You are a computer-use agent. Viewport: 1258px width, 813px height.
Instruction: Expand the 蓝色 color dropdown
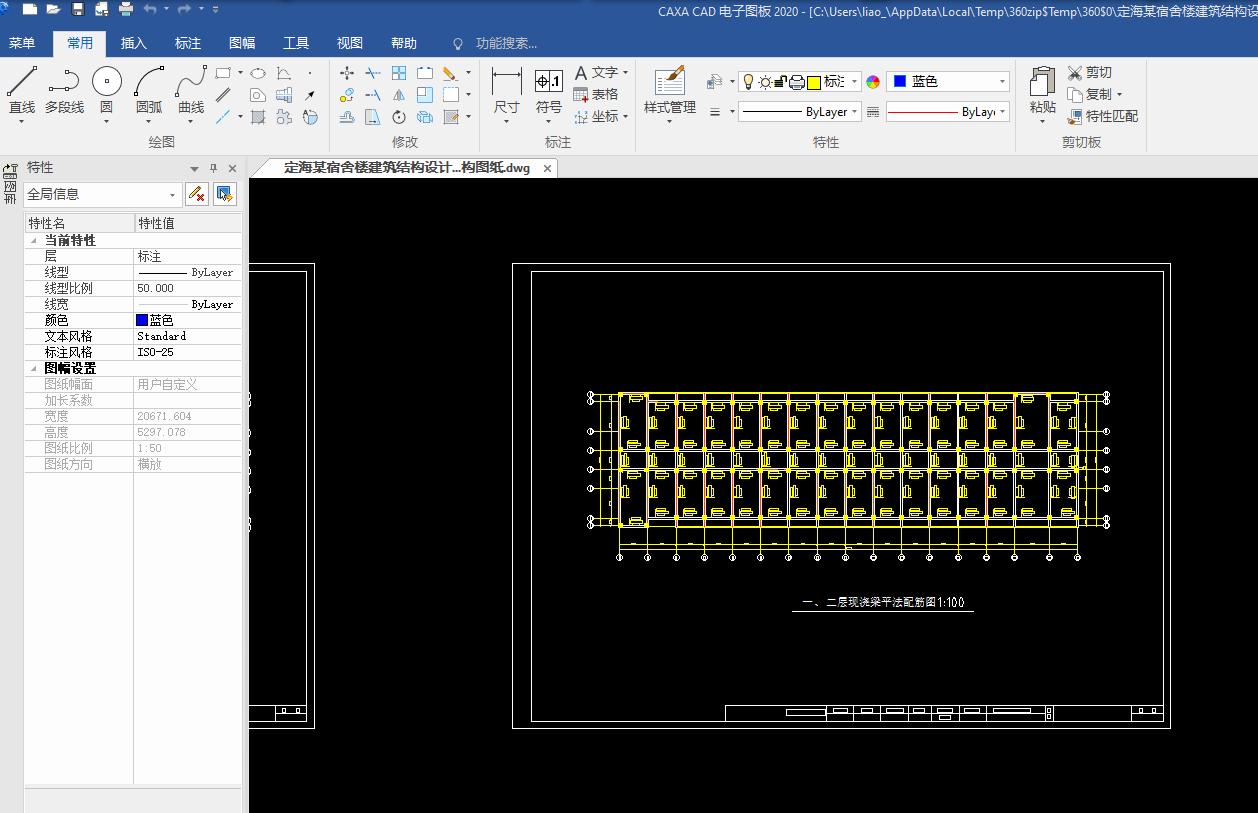1001,82
